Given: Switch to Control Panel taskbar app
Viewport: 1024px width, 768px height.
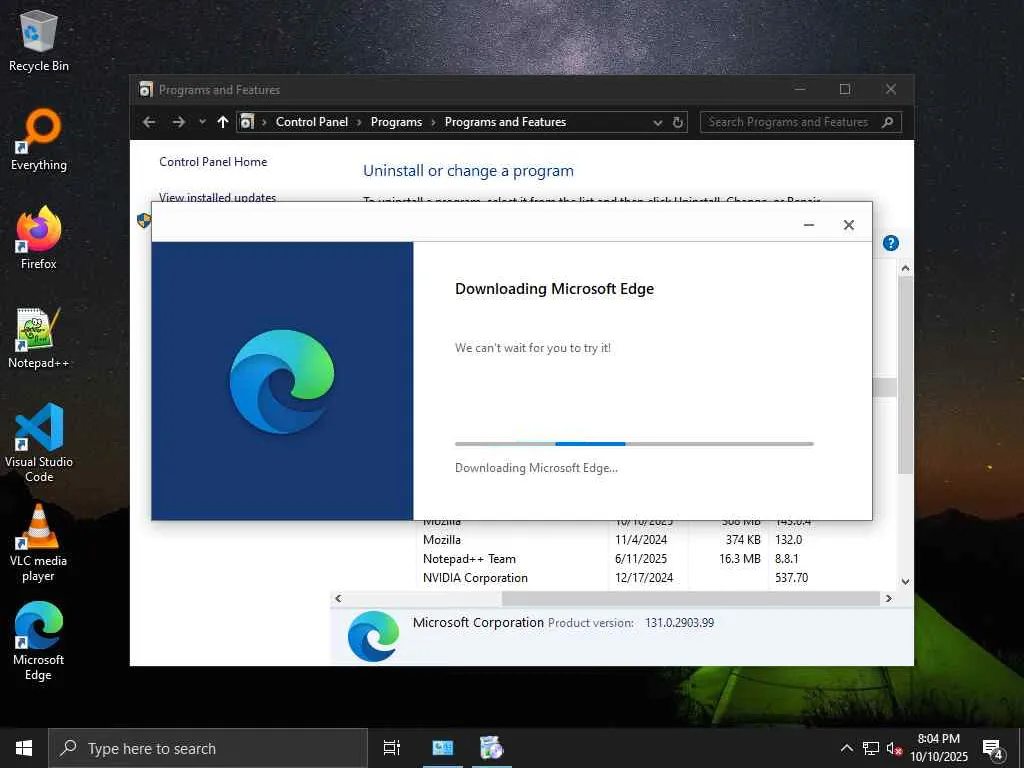Looking at the screenshot, I should pyautogui.click(x=443, y=748).
